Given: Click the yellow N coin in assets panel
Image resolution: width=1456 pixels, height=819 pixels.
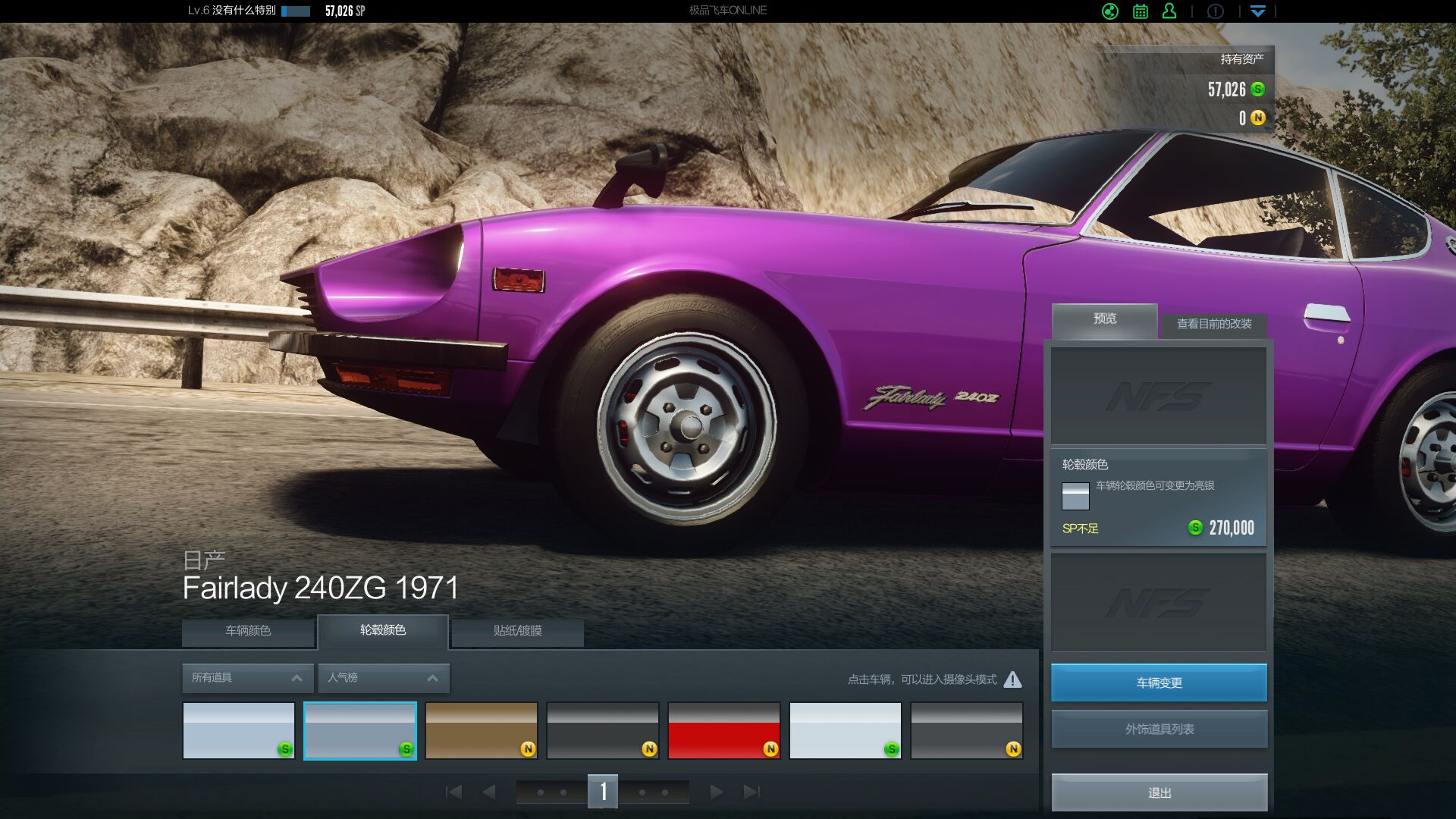Looking at the screenshot, I should 1258,118.
